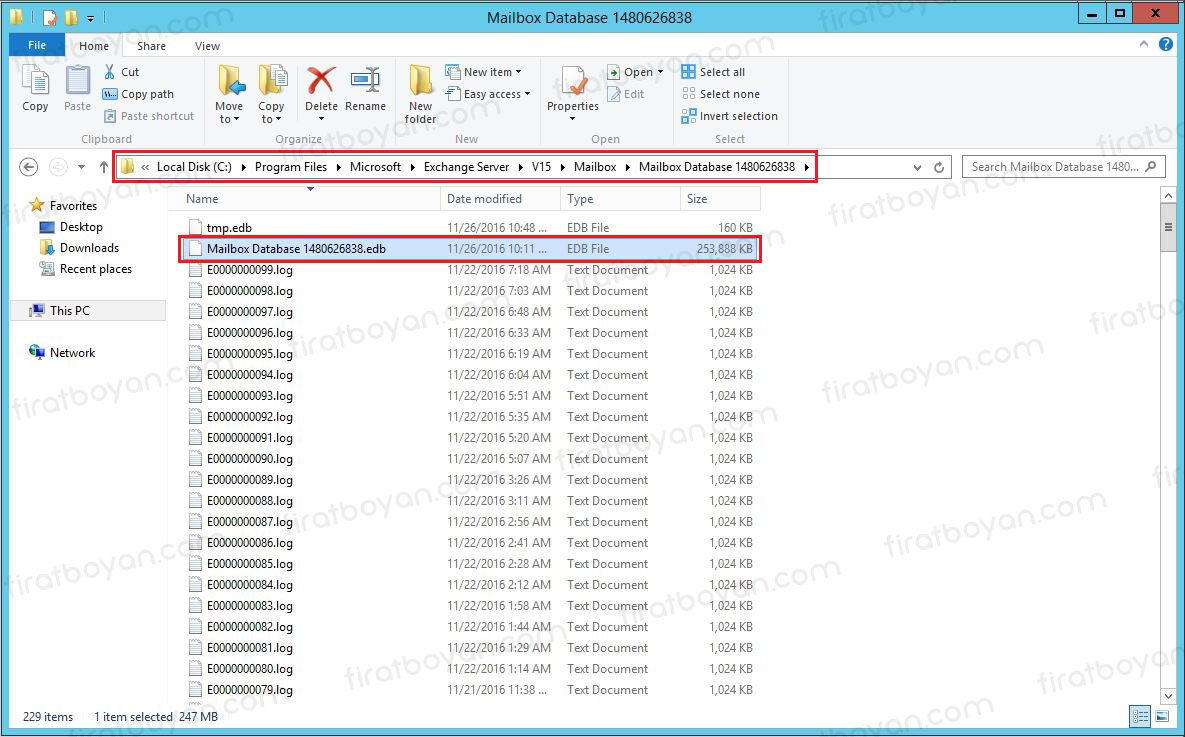Click Program Files in address path

[x=291, y=167]
